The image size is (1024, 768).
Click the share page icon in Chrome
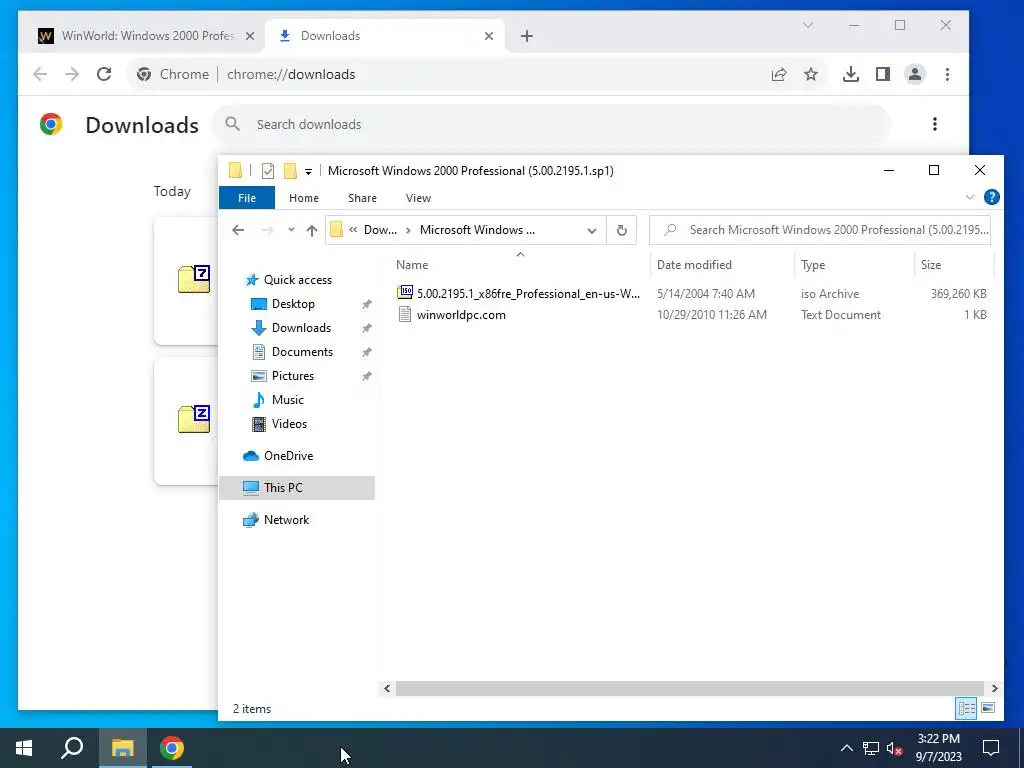click(778, 74)
